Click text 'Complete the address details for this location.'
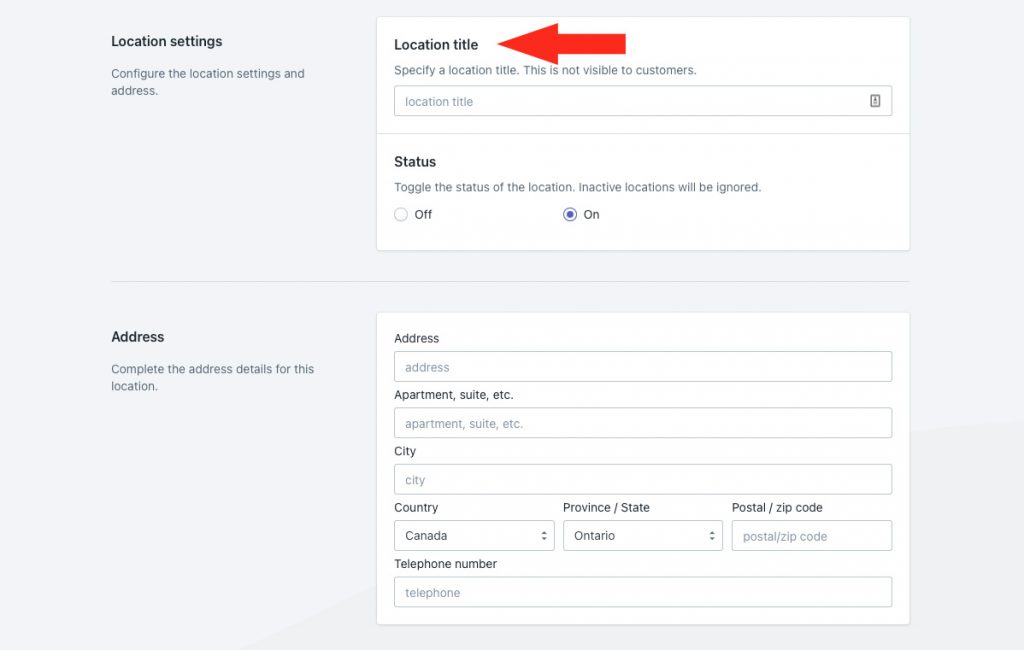Image resolution: width=1024 pixels, height=650 pixels. (x=212, y=377)
